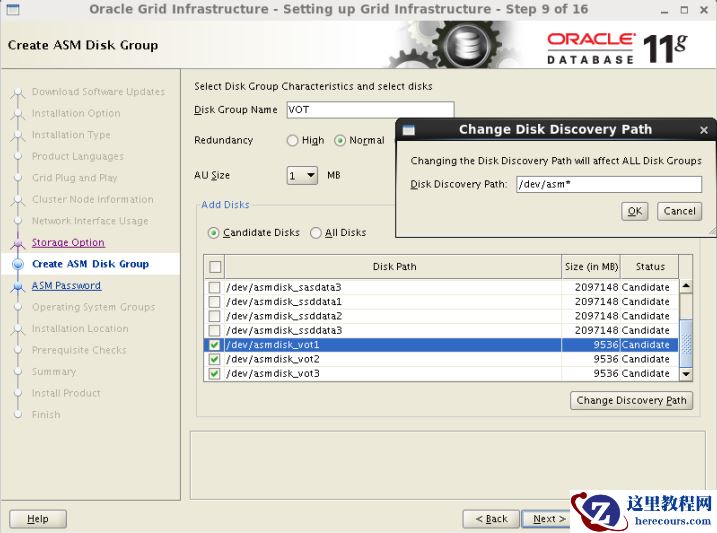
Task: Click the ASM Password step icon
Action: [x=17, y=286]
